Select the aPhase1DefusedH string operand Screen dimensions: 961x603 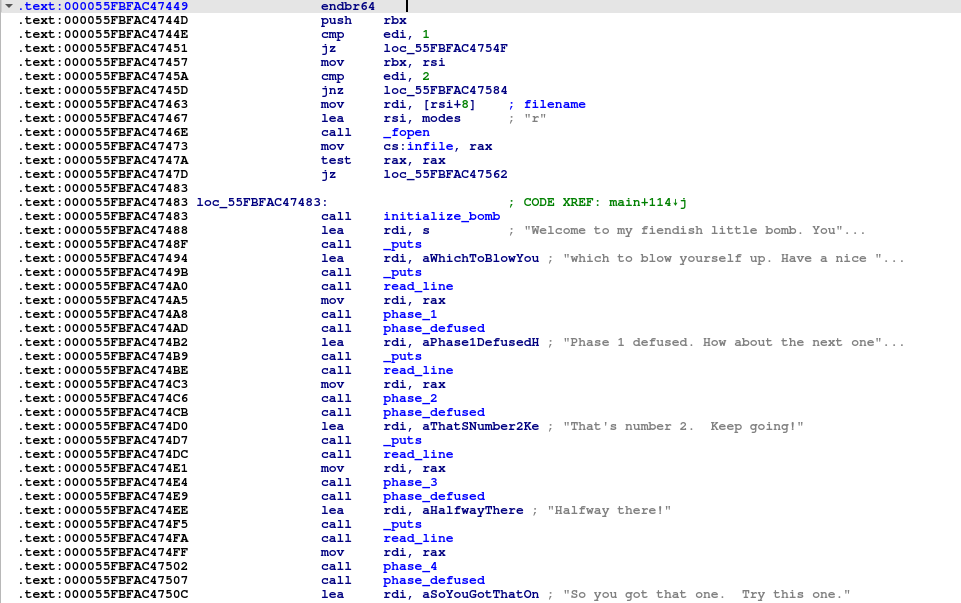pyautogui.click(x=480, y=343)
